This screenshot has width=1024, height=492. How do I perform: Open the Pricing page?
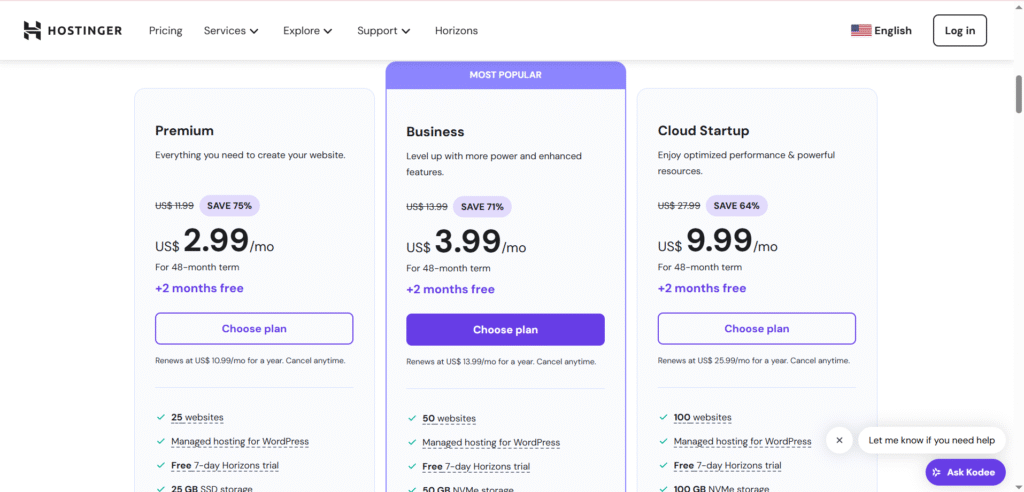coord(165,31)
